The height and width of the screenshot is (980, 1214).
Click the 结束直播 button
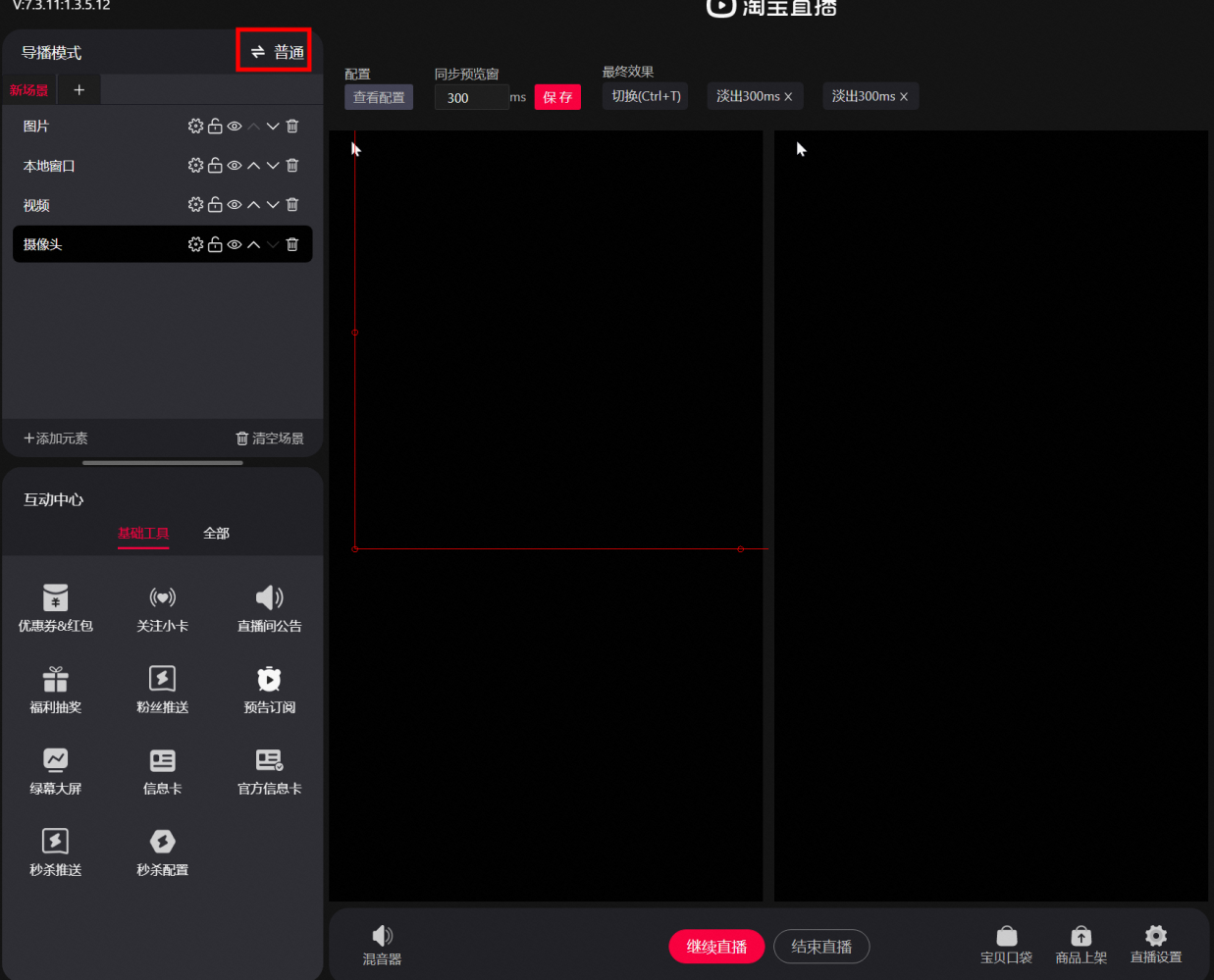(x=821, y=947)
